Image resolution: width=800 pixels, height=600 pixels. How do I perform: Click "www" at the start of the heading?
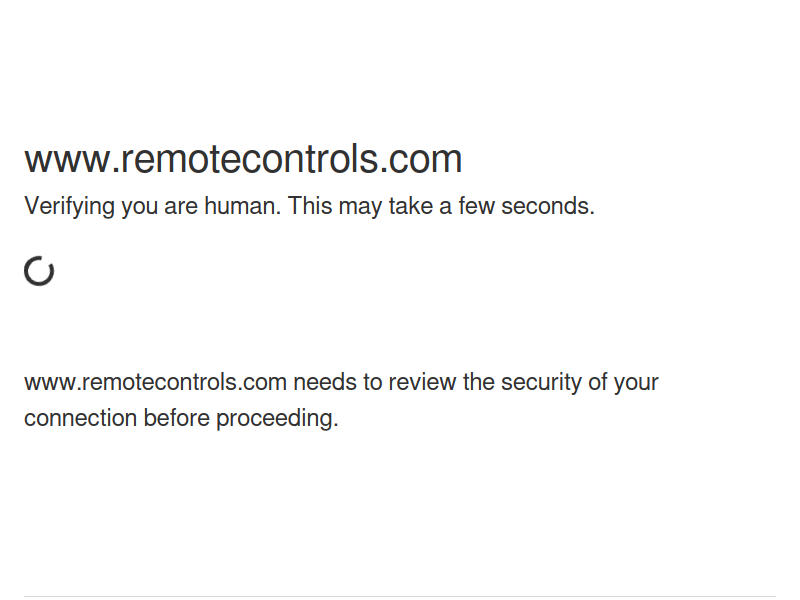67,159
